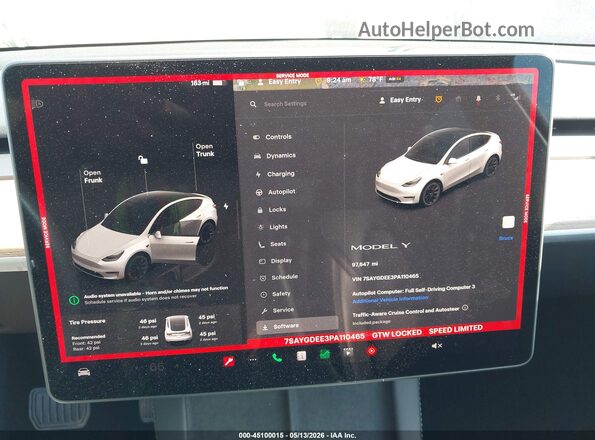Open the green phone app

(x=277, y=358)
